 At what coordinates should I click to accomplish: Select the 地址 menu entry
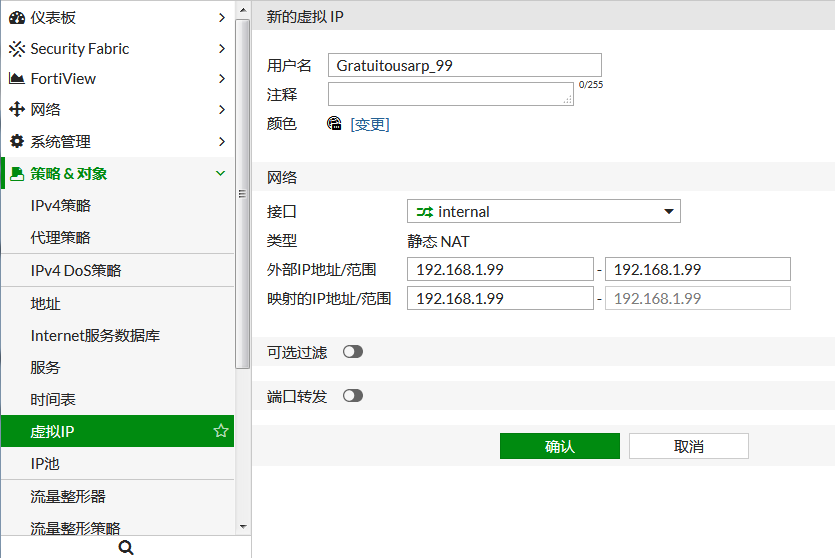click(46, 304)
